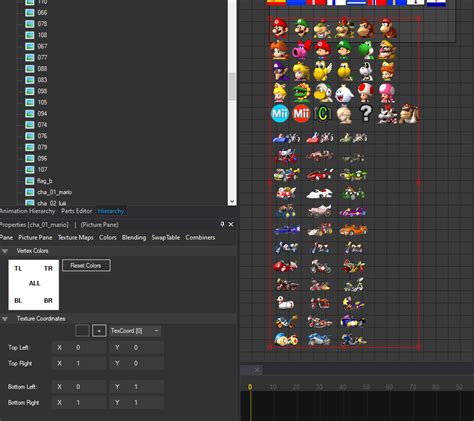Select the flag_b tree item
The image size is (474, 421).
[x=39, y=181]
